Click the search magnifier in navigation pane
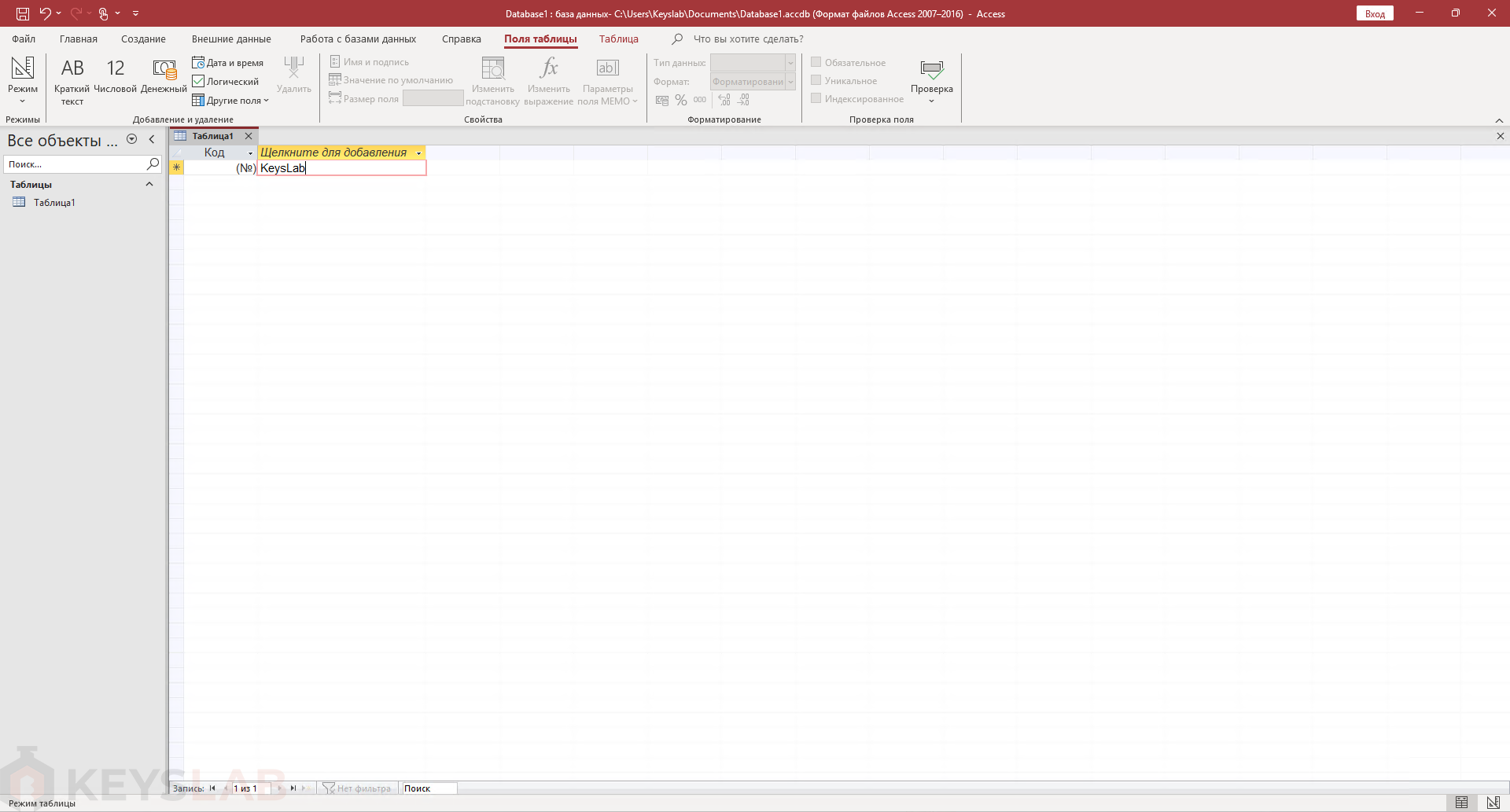 (153, 164)
